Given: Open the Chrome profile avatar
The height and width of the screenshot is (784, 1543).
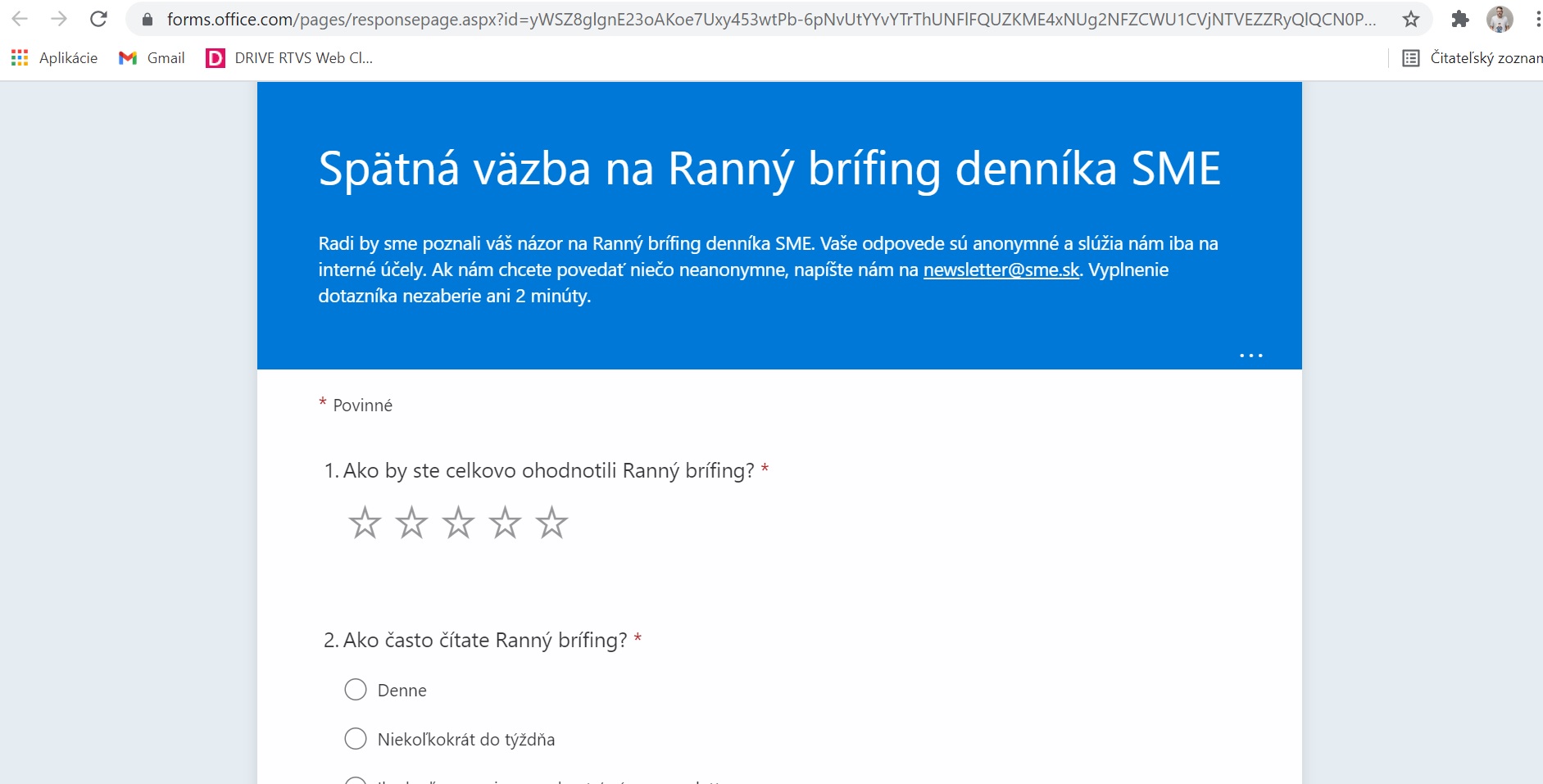Looking at the screenshot, I should pyautogui.click(x=1500, y=19).
